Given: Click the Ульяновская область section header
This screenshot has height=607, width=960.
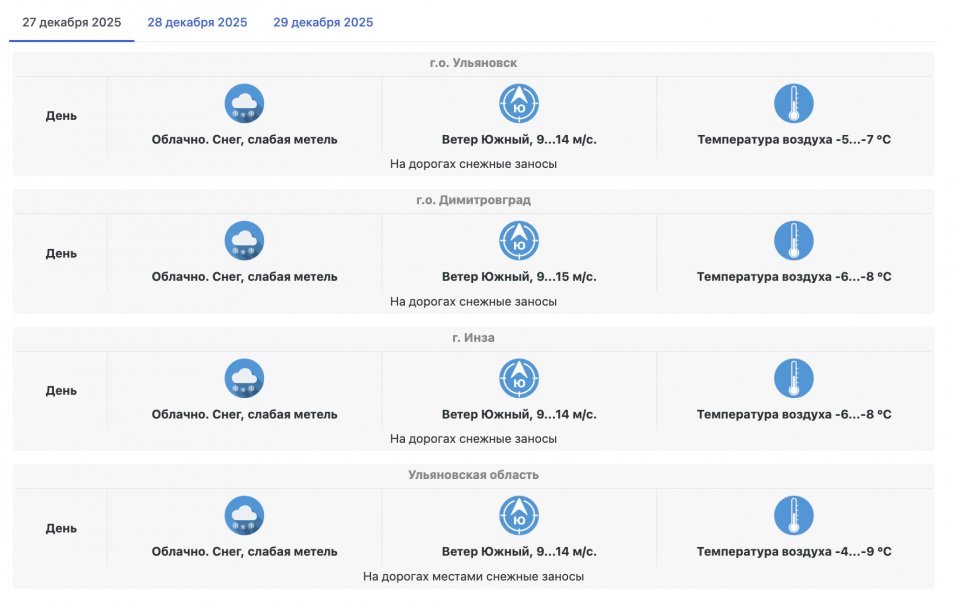Looking at the screenshot, I should 473,475.
